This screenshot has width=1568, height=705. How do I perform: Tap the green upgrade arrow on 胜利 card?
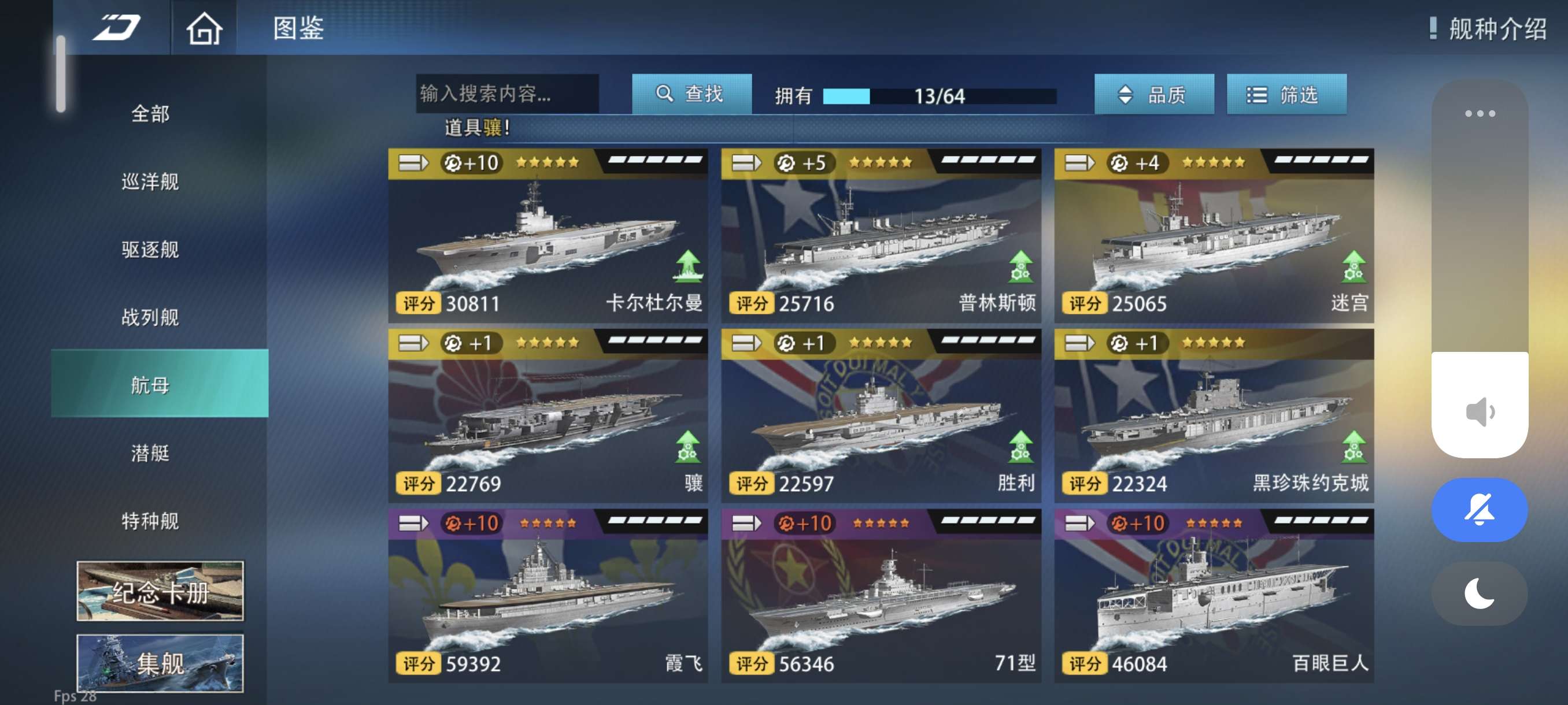(1021, 447)
